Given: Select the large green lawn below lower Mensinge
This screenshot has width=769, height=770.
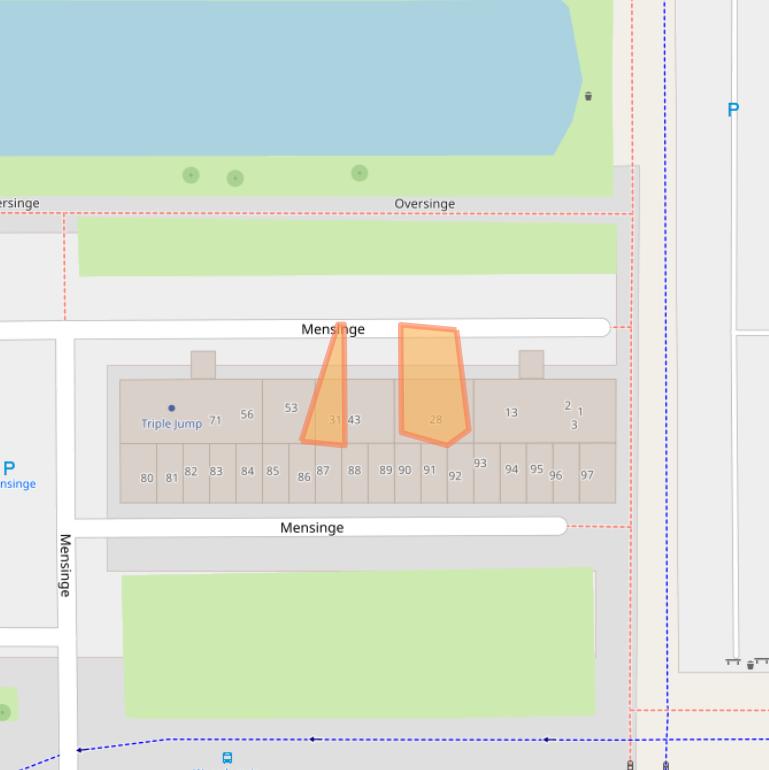Looking at the screenshot, I should tap(358, 642).
